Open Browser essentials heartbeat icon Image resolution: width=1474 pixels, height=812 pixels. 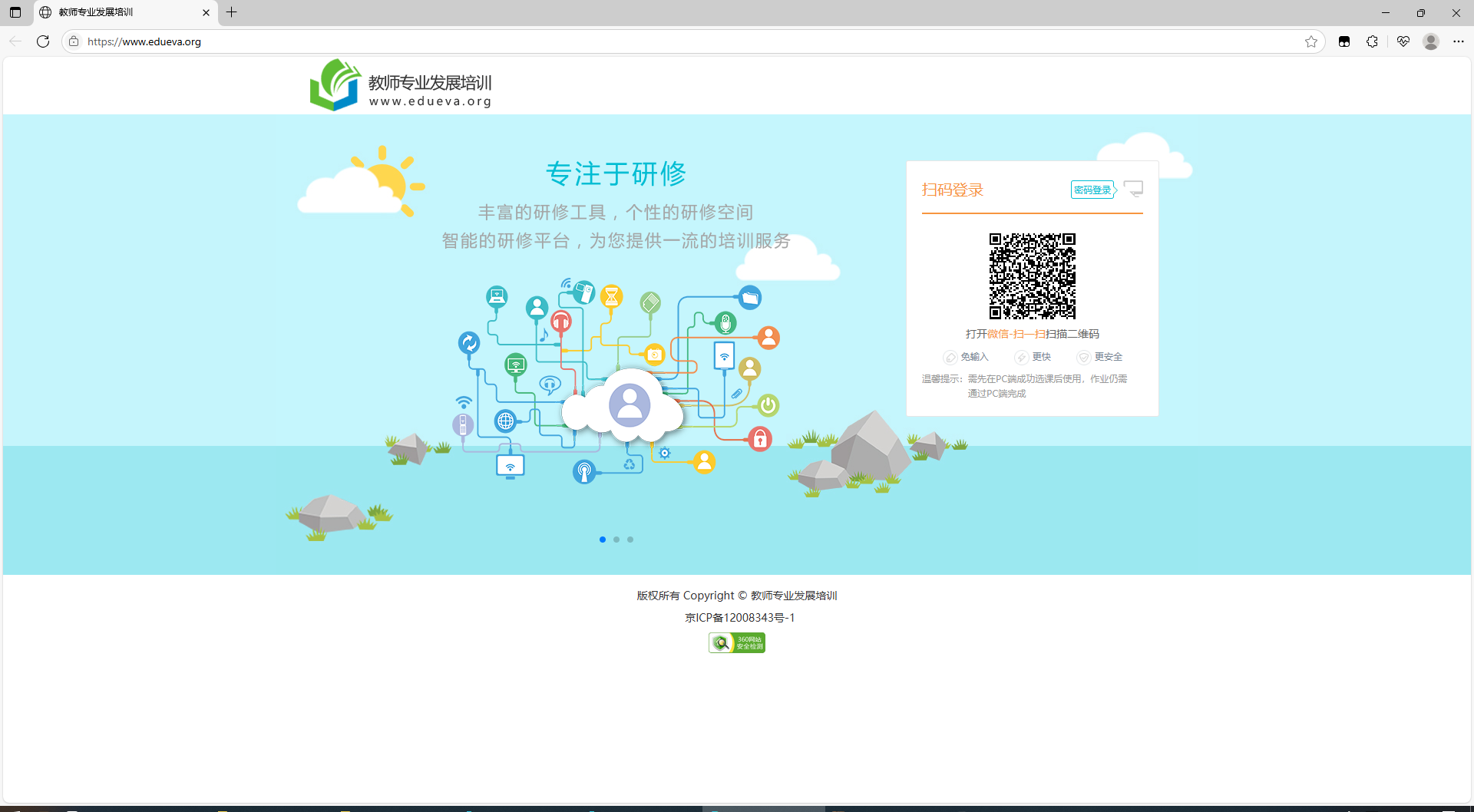point(1403,41)
